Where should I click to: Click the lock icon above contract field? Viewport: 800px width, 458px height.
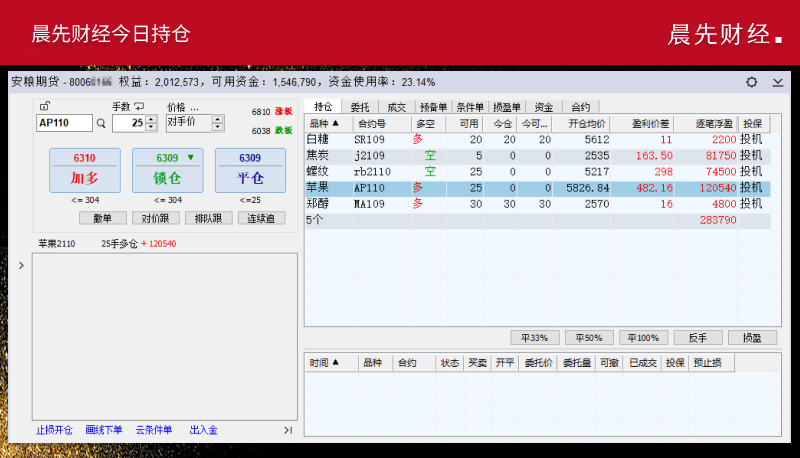44,106
